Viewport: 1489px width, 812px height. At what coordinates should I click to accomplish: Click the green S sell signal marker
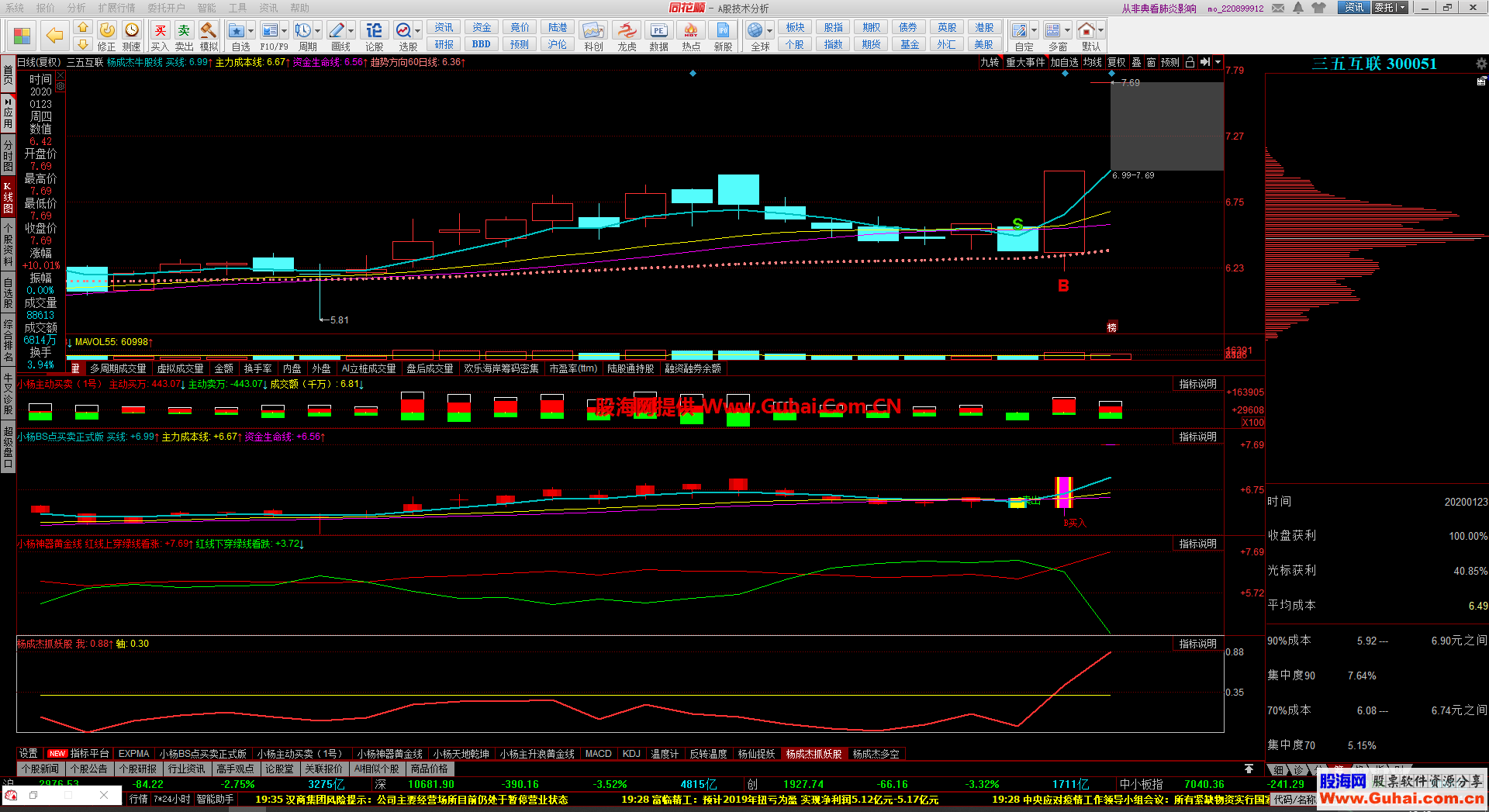[x=1017, y=224]
